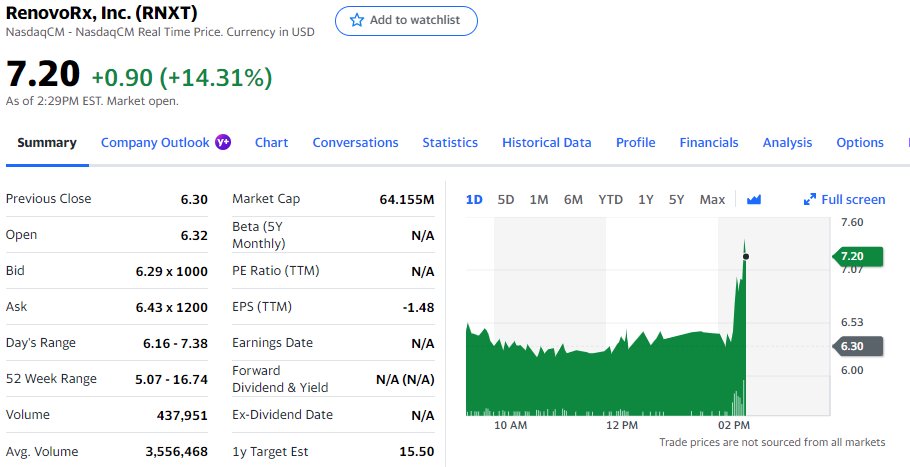This screenshot has height=467, width=910.
Task: Select the 7.20 current price flag on chart
Action: (x=858, y=256)
